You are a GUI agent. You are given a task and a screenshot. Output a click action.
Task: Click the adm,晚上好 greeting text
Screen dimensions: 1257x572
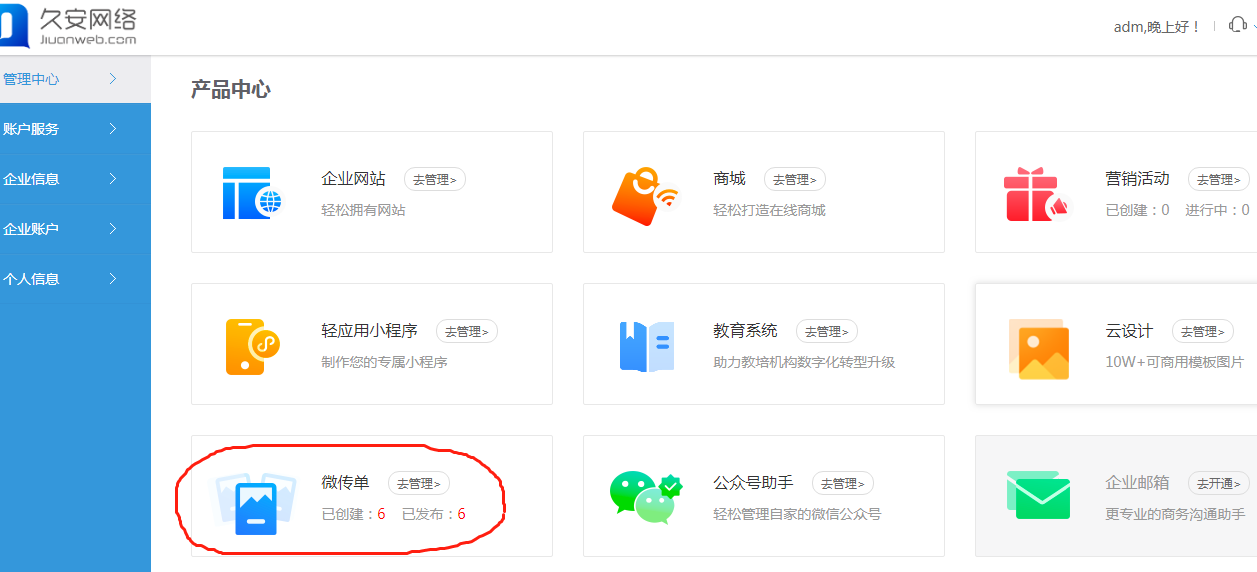(1157, 27)
